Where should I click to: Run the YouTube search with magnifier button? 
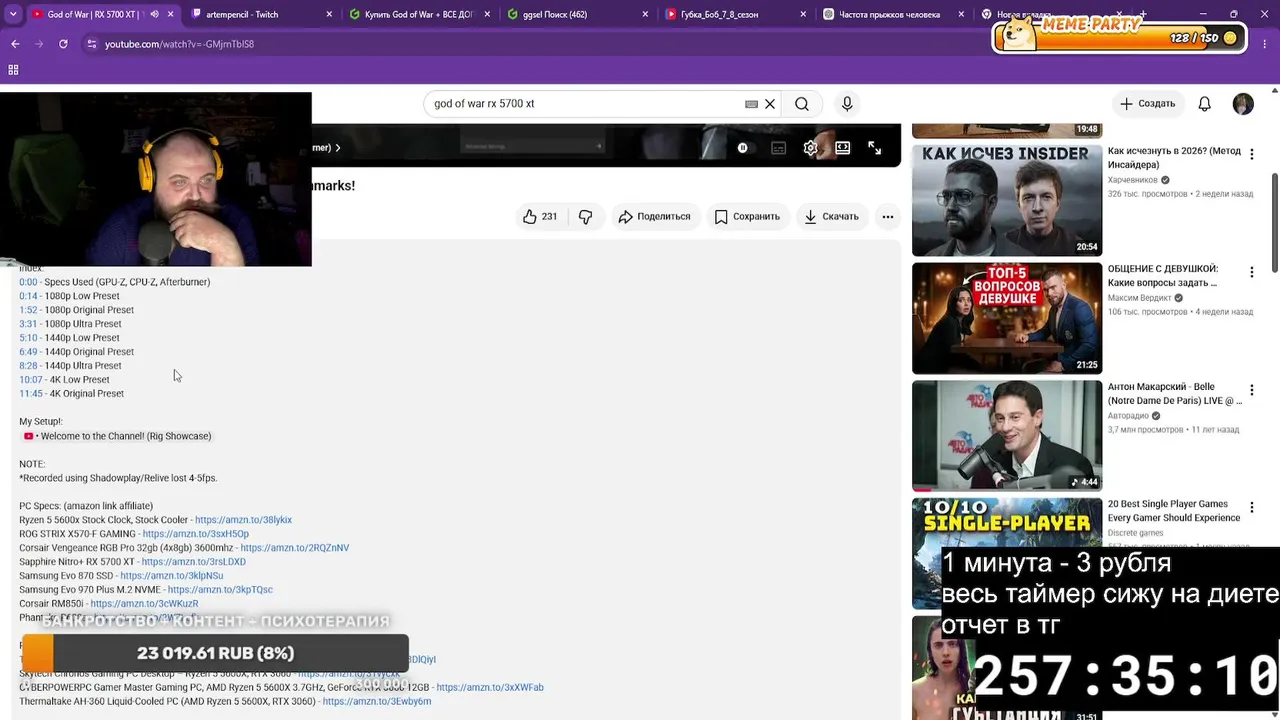[802, 104]
